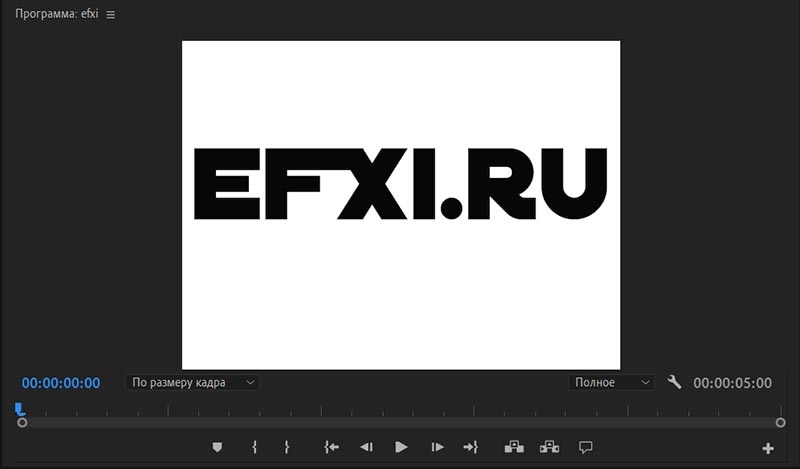The image size is (800, 469).
Task: Step back one frame
Action: click(366, 448)
